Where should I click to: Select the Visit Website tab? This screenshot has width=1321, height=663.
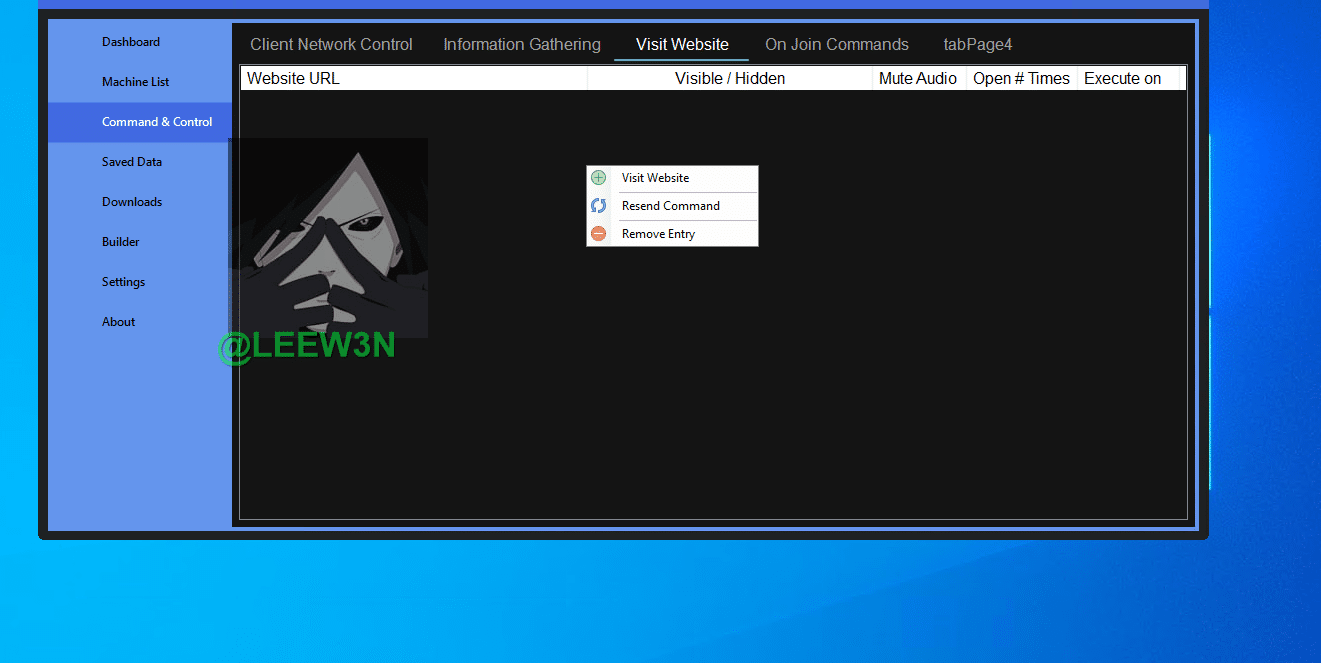682,44
